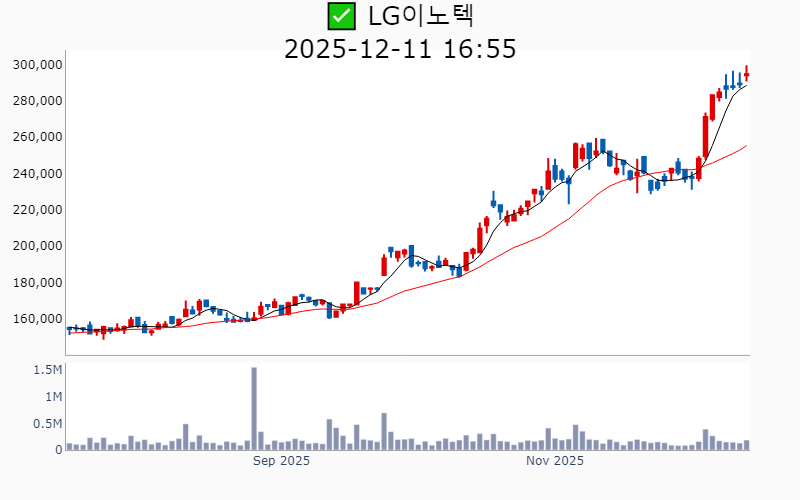Click the 2025-12-11 16:55 timestamp text
This screenshot has width=800, height=500.
pos(400,48)
